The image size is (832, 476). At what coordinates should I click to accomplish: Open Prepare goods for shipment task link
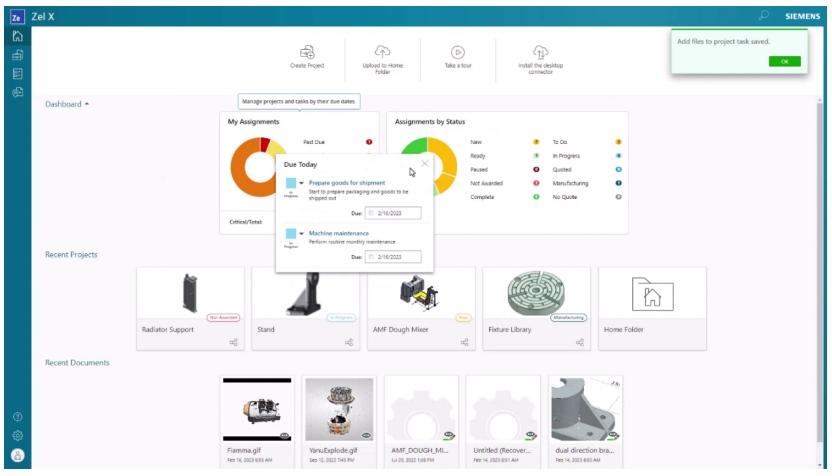pos(347,183)
